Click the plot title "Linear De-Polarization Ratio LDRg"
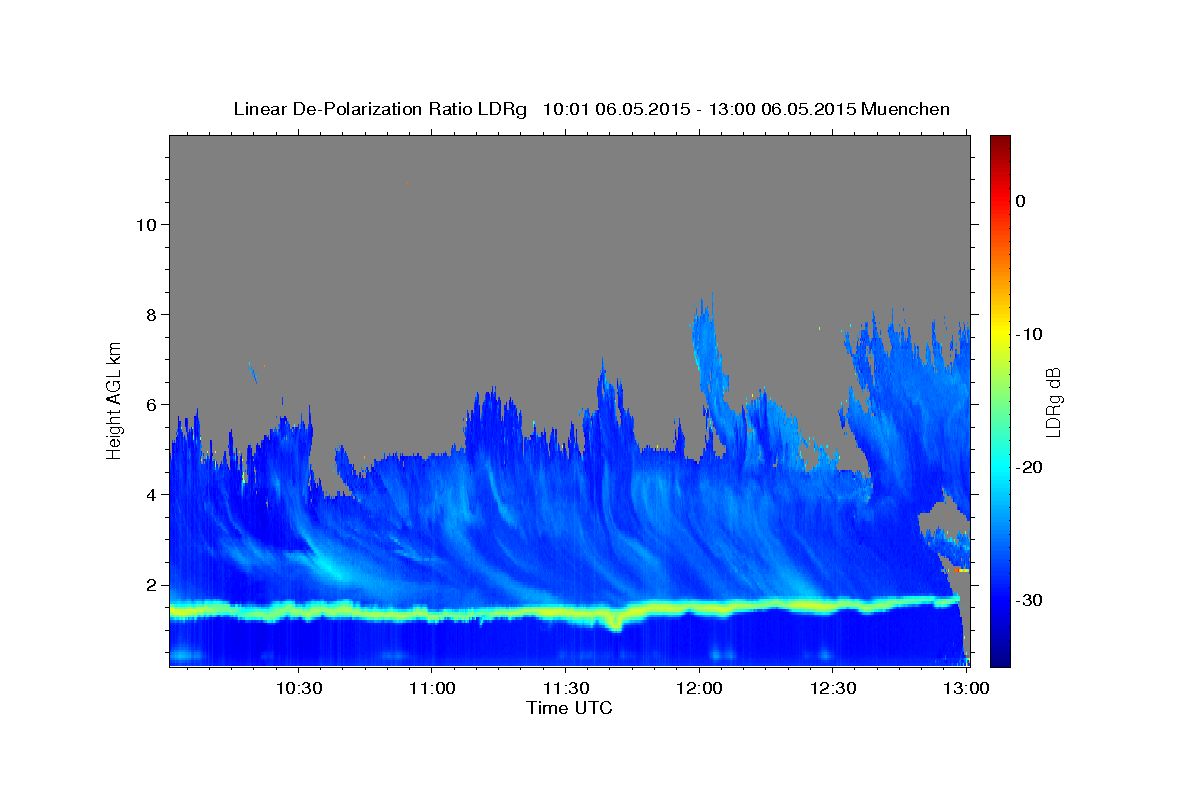The height and width of the screenshot is (800, 1200). click(x=380, y=109)
